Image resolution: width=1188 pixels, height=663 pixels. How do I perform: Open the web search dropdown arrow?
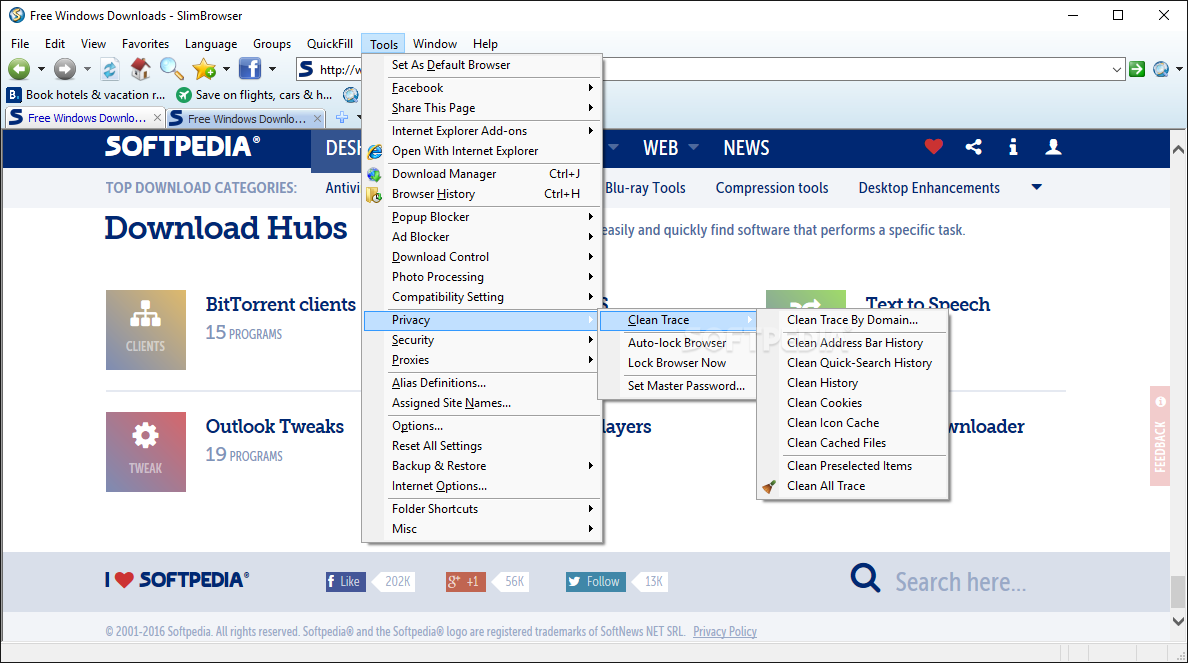tap(1179, 69)
